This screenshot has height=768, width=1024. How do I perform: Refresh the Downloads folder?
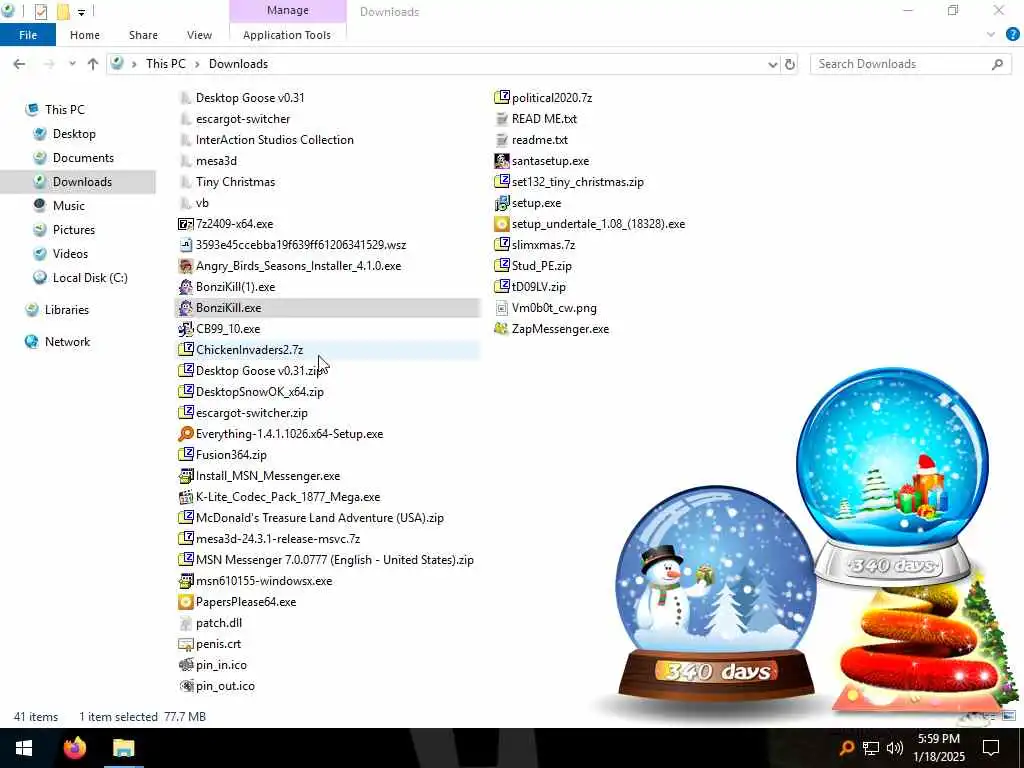click(790, 64)
